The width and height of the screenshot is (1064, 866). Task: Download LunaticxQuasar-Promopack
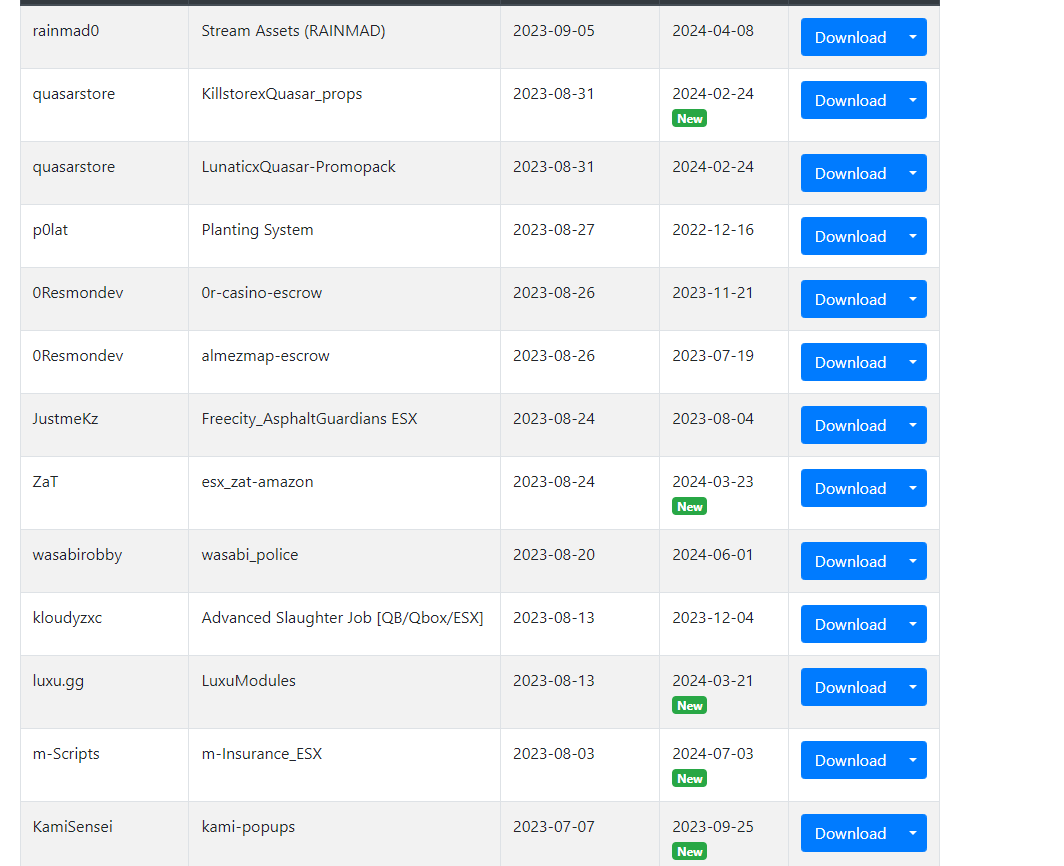click(850, 173)
